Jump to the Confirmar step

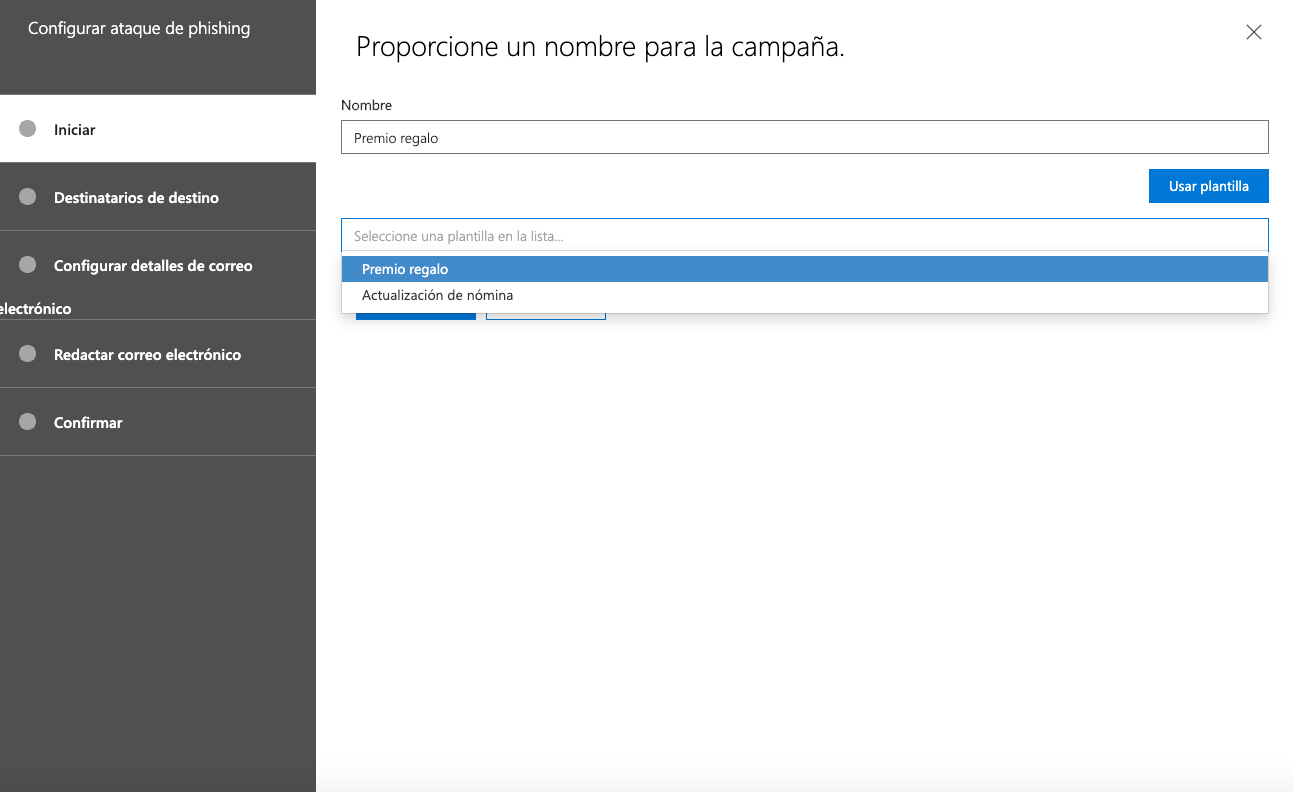pos(88,423)
